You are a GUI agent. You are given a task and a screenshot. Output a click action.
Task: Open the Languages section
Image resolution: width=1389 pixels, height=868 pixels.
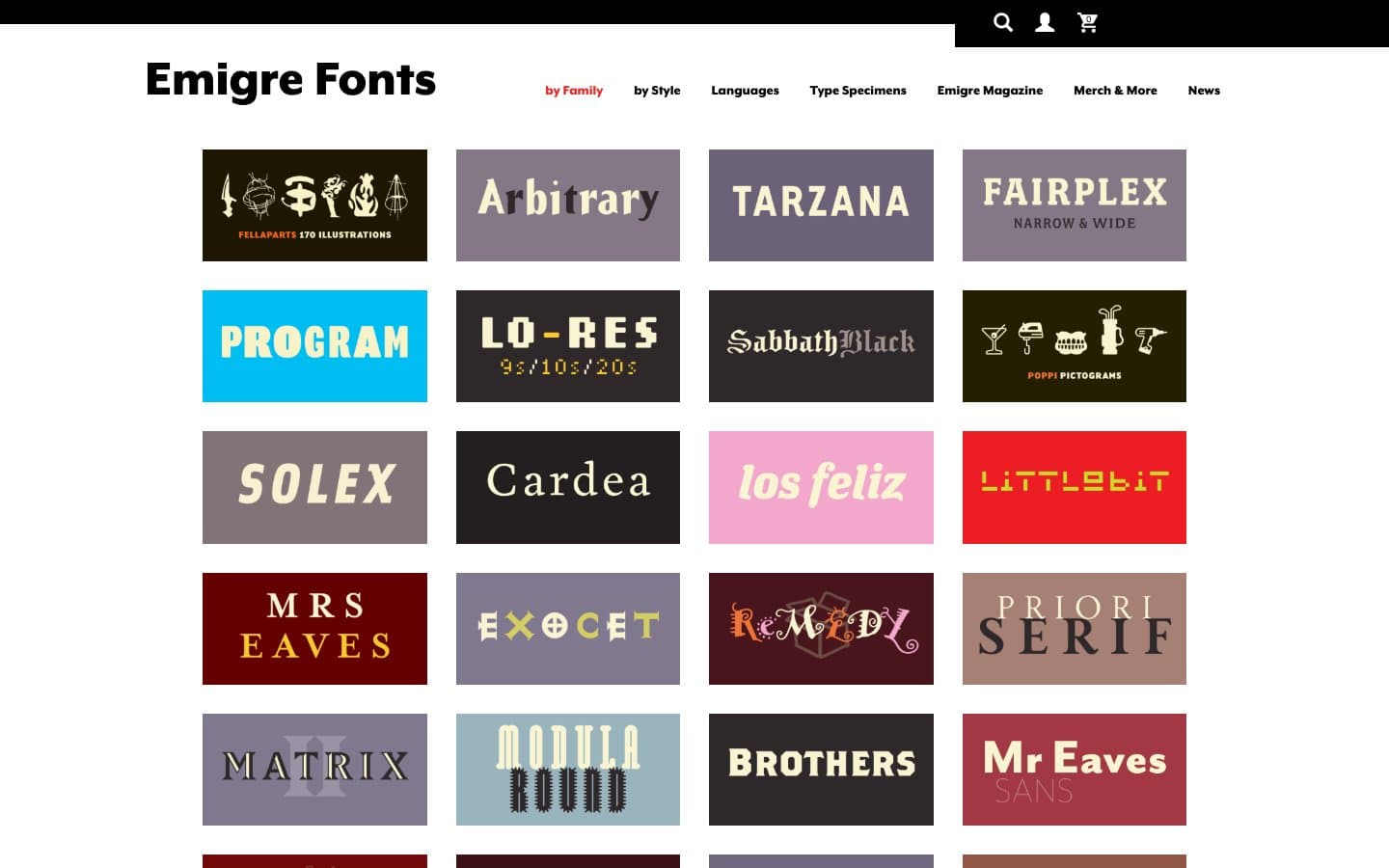745,90
